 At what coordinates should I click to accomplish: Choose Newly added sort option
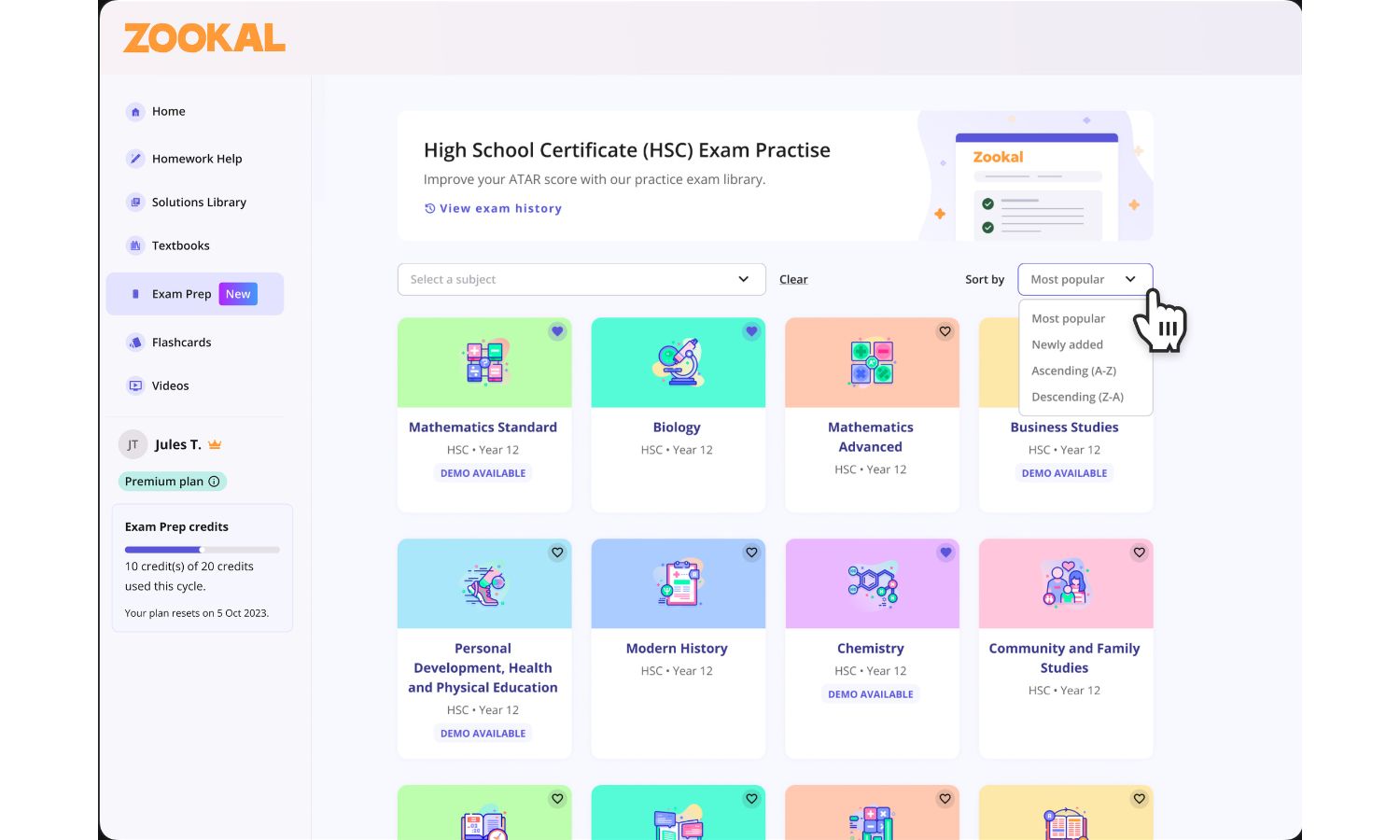[1067, 344]
